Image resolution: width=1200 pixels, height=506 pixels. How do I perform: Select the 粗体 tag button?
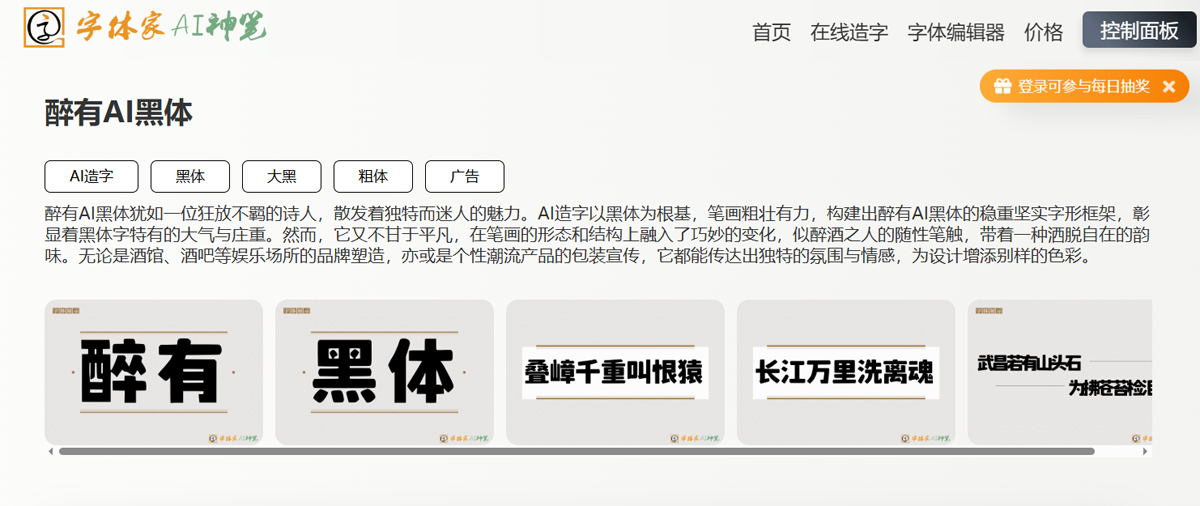[373, 176]
